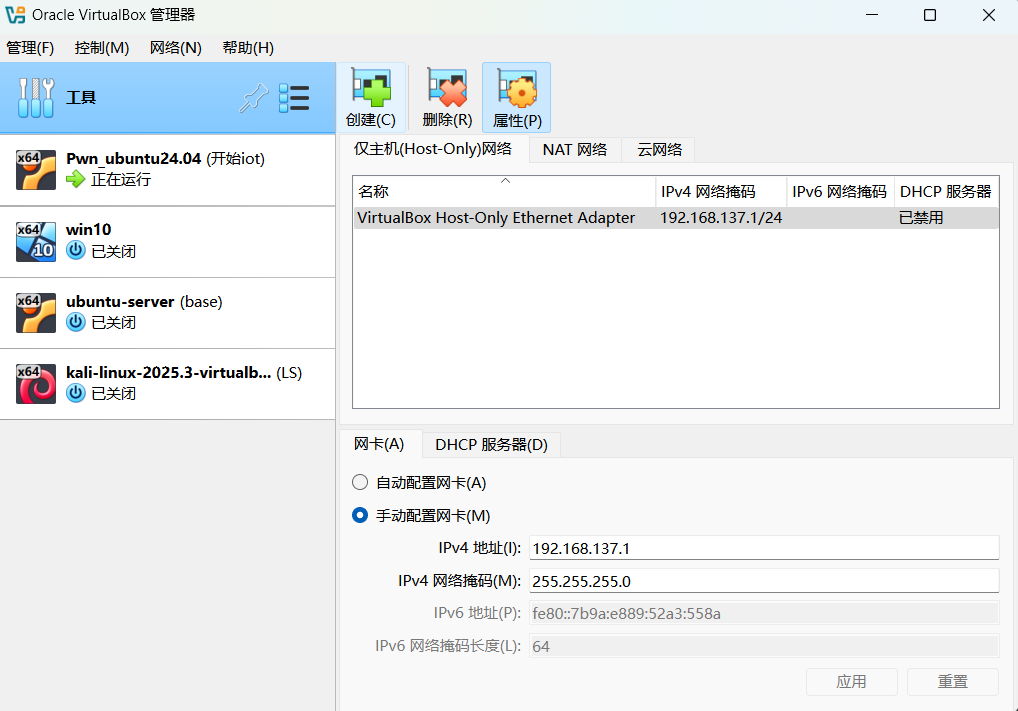This screenshot has height=711, width=1018.
Task: Click the Reset (重置) button
Action: pos(952,682)
